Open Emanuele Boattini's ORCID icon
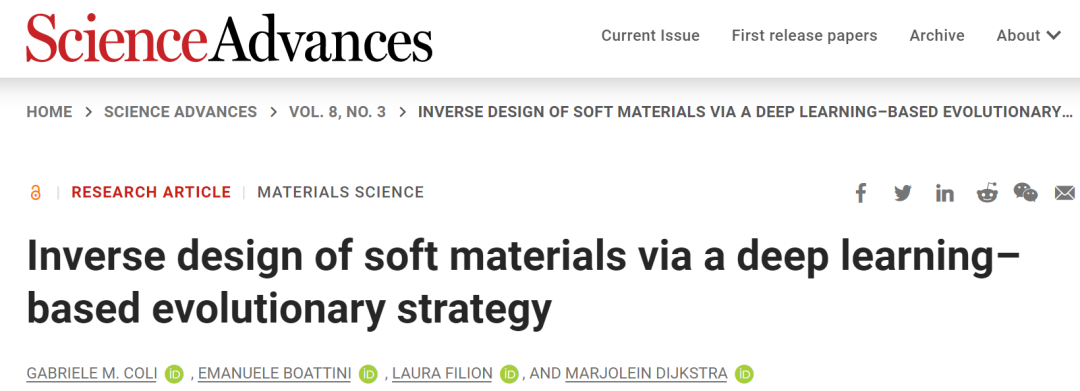Screen dimensions: 1080x391 368,374
